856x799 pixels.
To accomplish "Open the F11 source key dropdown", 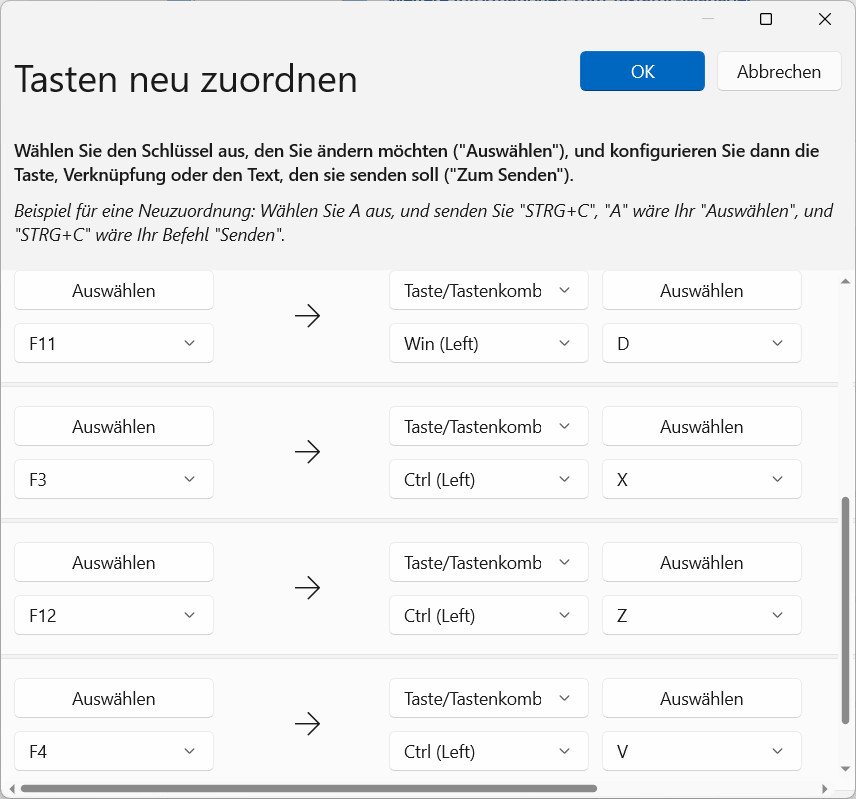I will pyautogui.click(x=114, y=343).
